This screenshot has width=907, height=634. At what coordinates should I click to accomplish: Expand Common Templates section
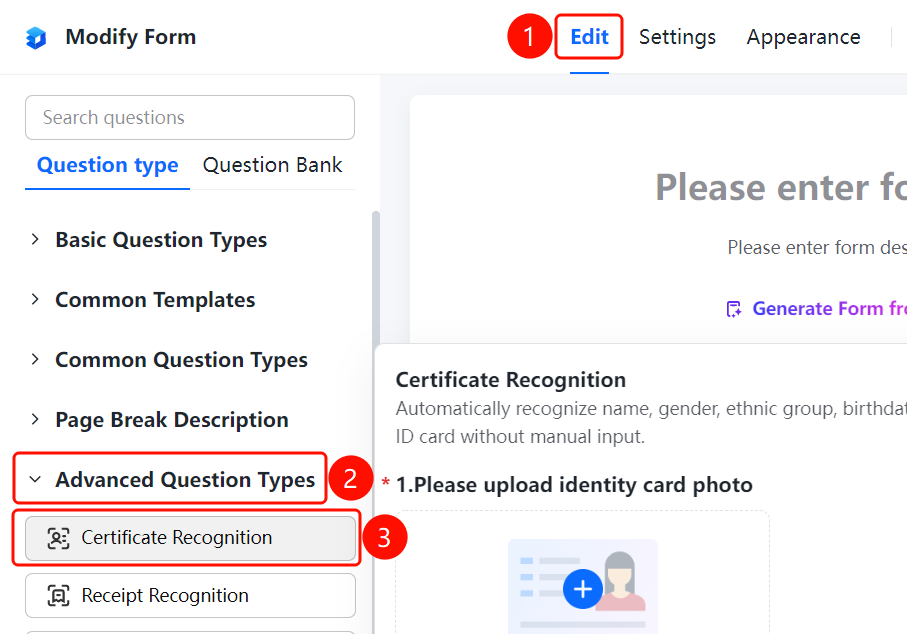coord(35,300)
